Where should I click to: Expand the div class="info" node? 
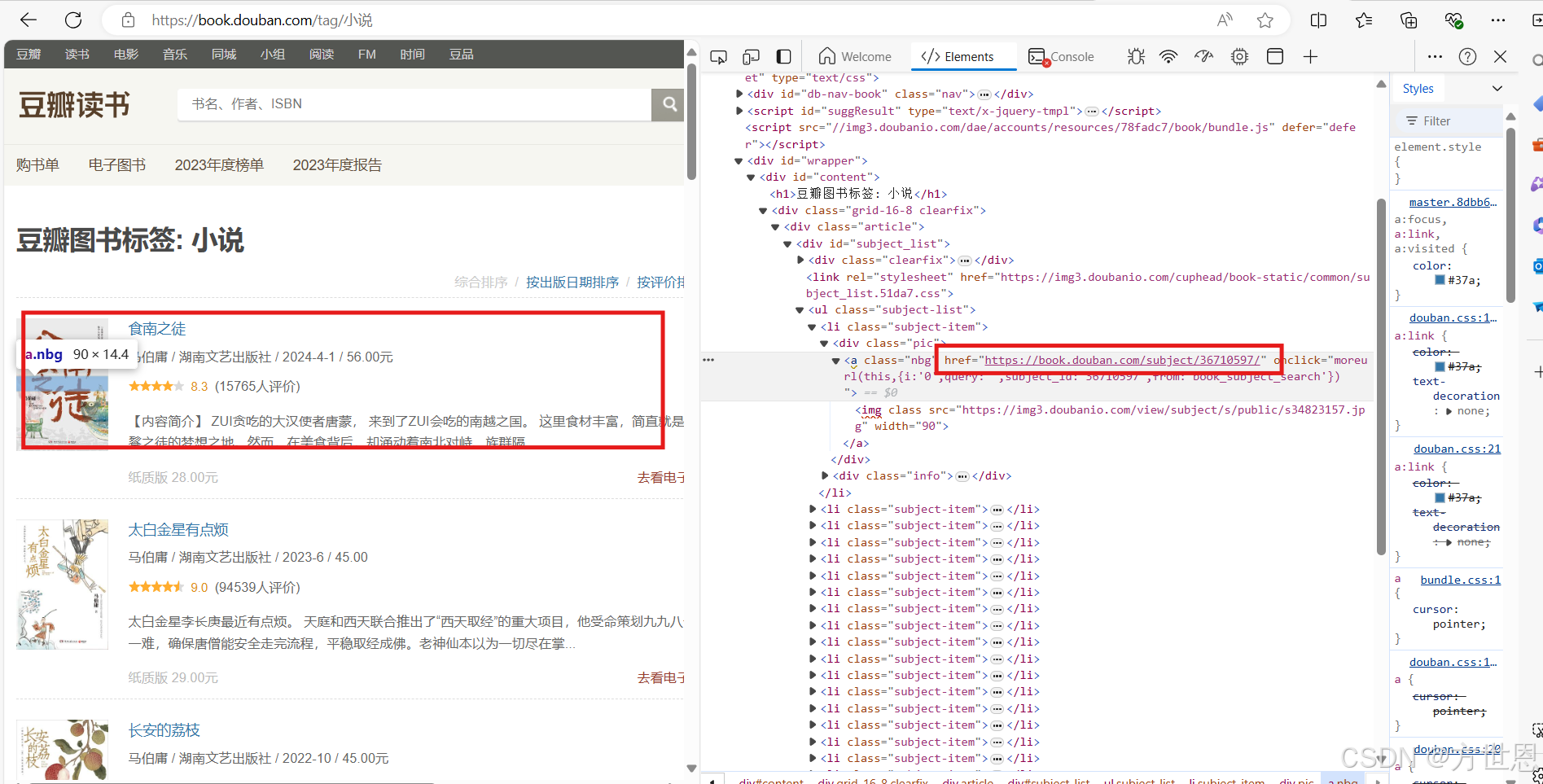tap(825, 476)
